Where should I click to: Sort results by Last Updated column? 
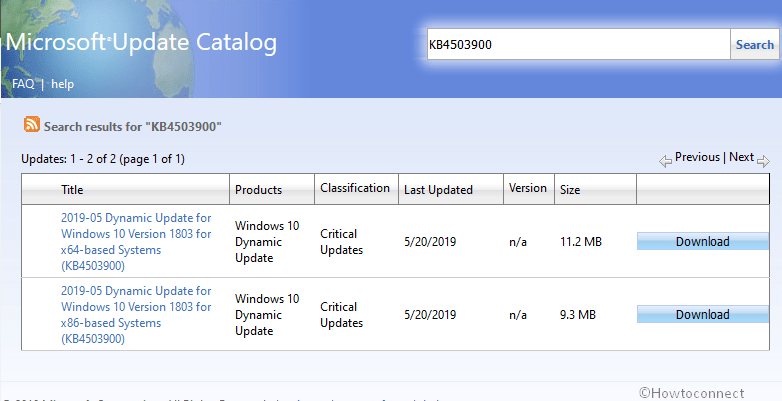click(437, 190)
